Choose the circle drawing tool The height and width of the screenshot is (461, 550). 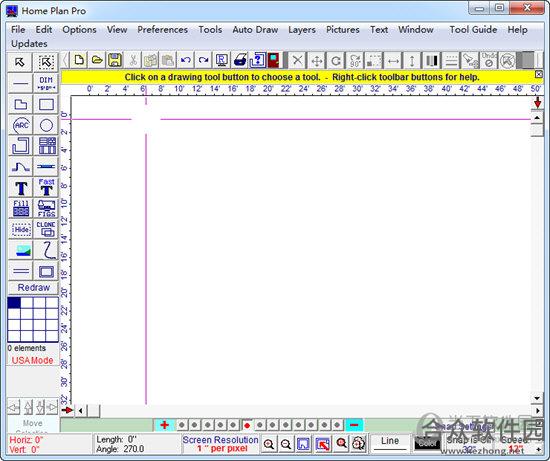tap(46, 125)
